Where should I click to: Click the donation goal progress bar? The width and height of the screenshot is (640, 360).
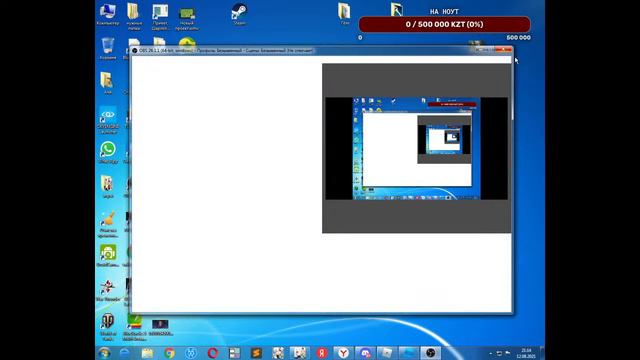coord(444,24)
